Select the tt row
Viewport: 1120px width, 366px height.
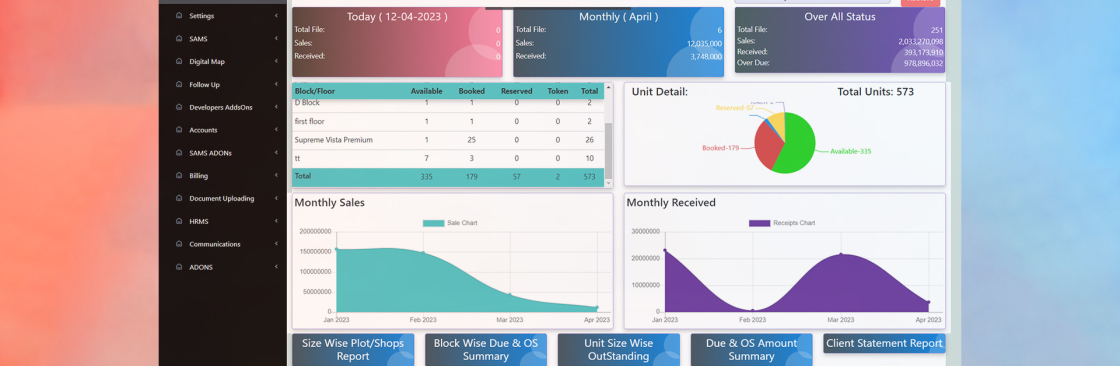448,159
